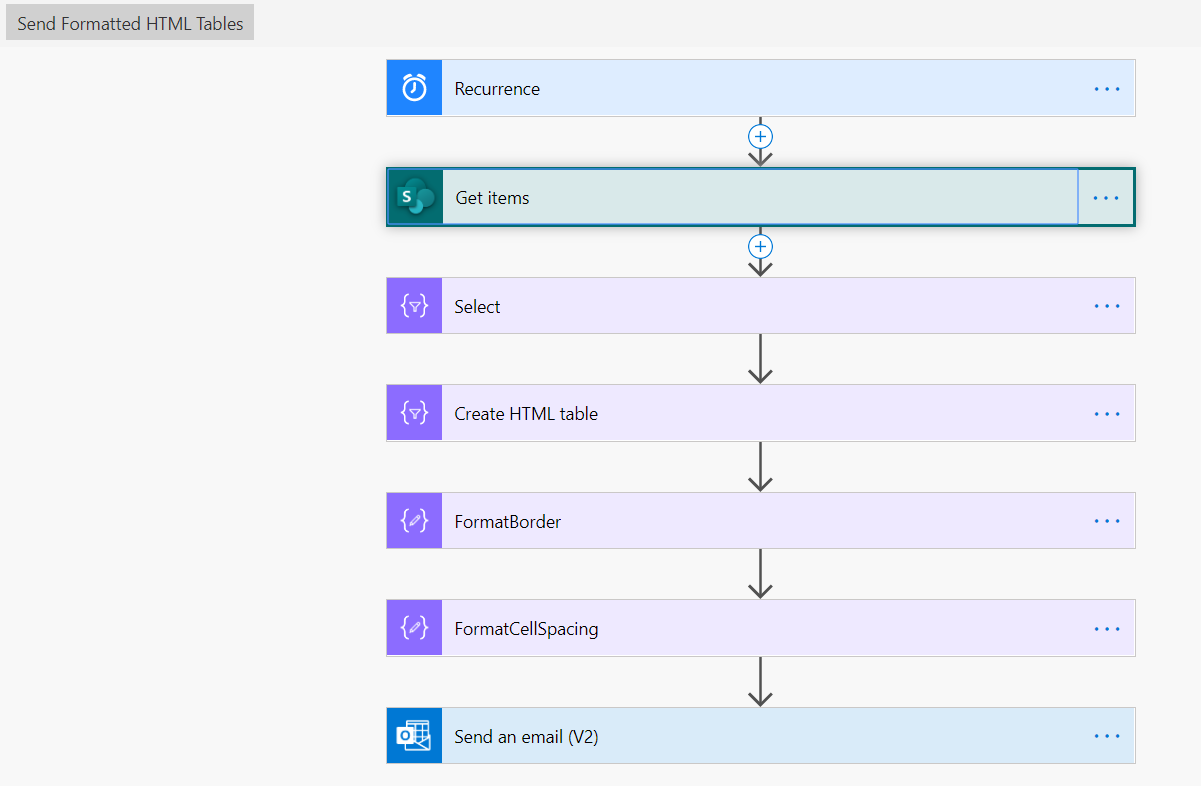
Task: Click the FormatBorder compose icon
Action: click(414, 521)
